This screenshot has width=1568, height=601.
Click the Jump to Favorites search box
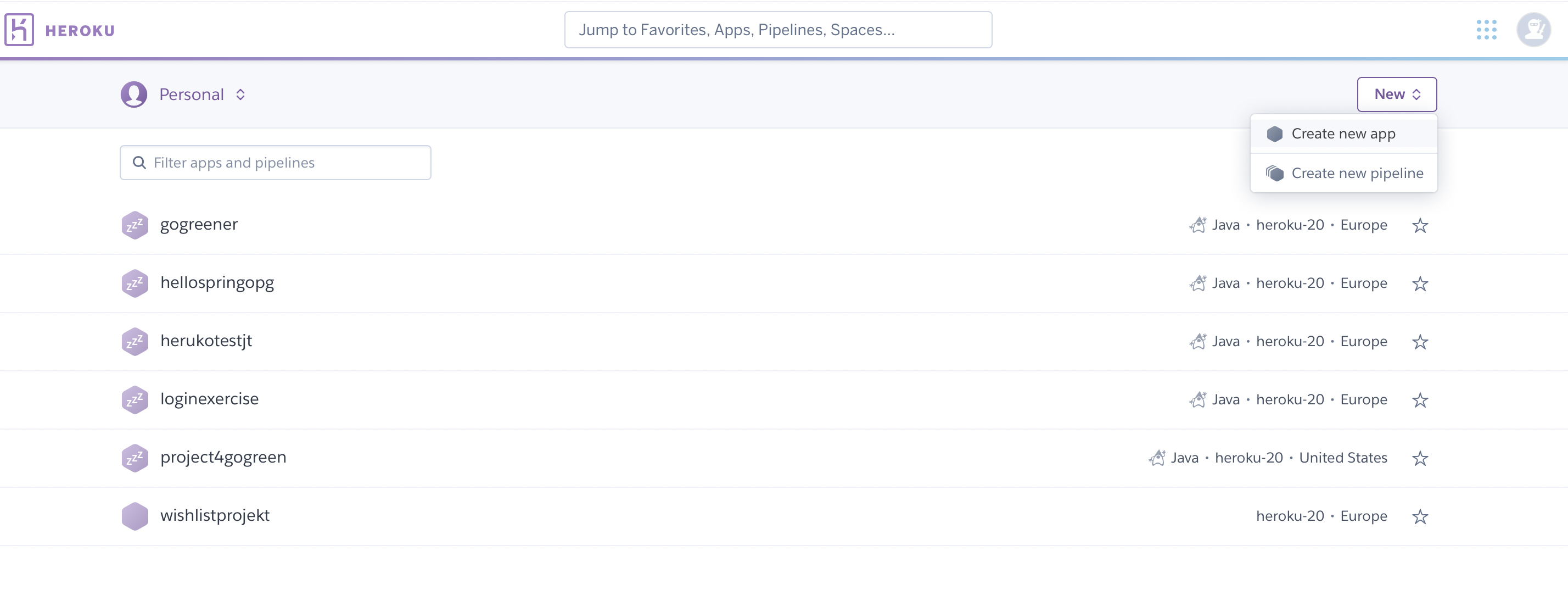tap(777, 30)
